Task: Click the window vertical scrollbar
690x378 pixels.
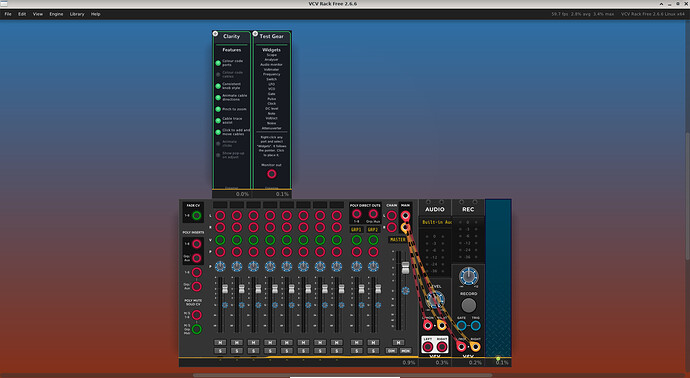Action: pos(687,196)
